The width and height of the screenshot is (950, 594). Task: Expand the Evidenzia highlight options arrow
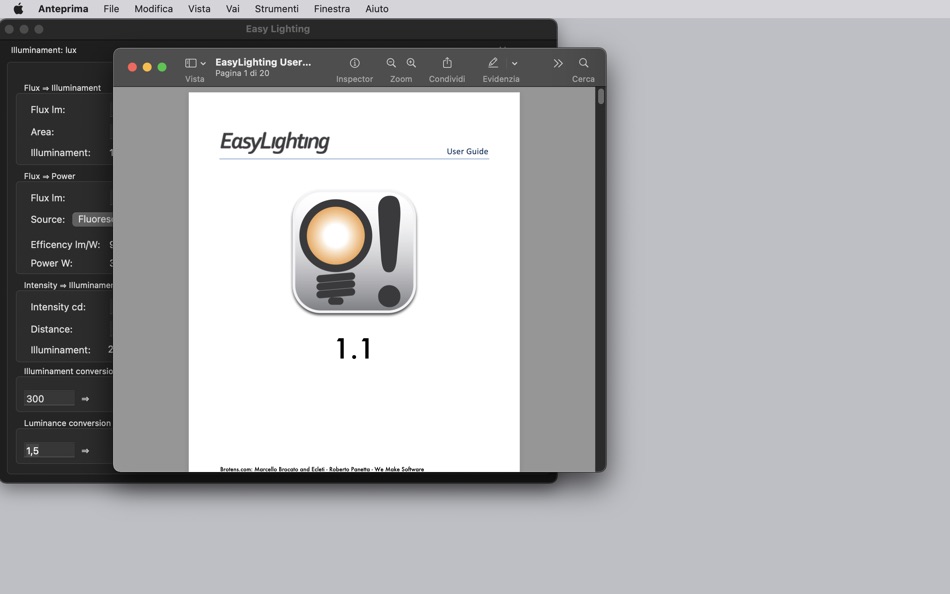point(514,63)
